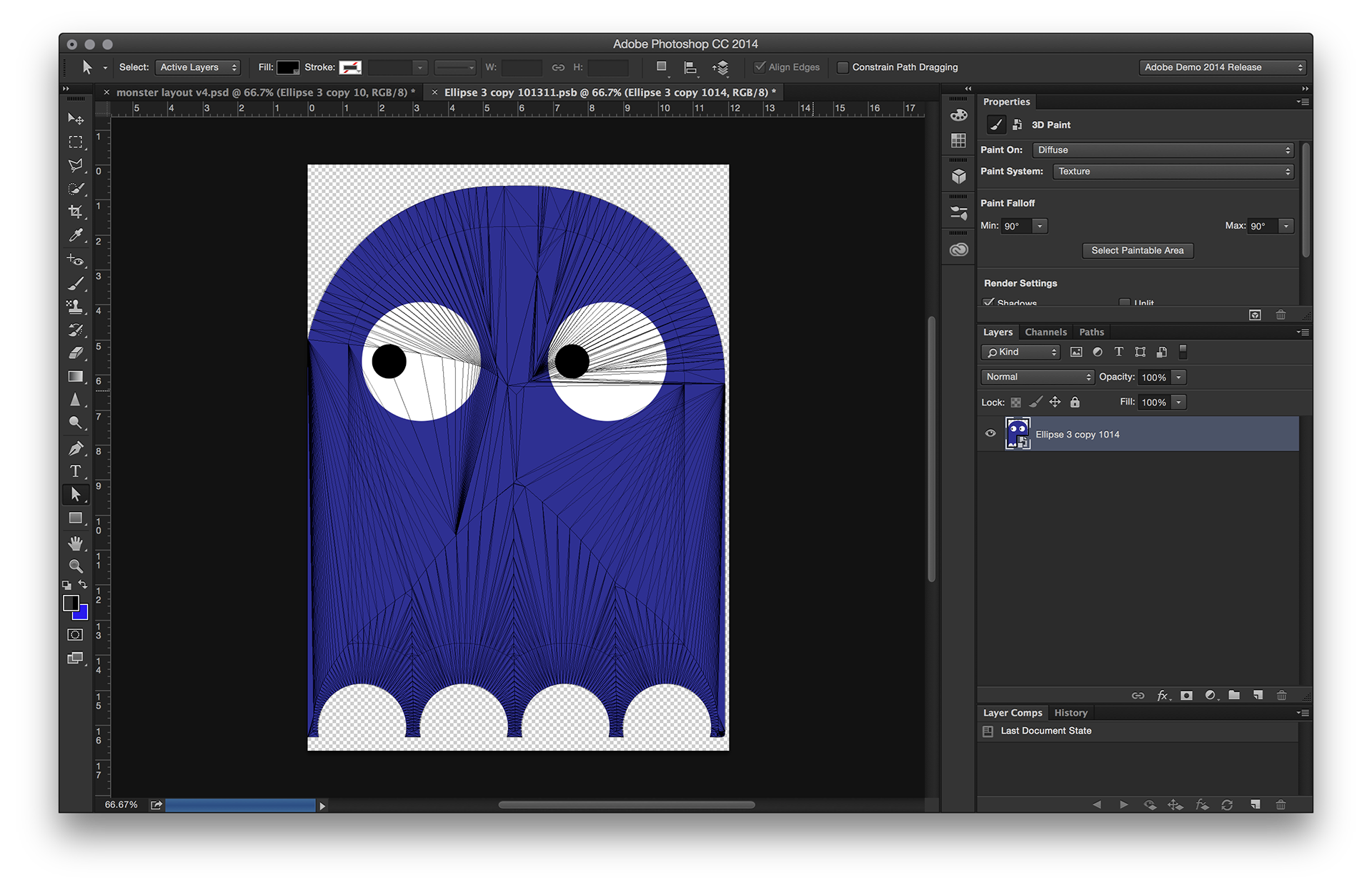1372x893 pixels.
Task: Open the Paint On Diffuse dropdown
Action: [x=1163, y=150]
